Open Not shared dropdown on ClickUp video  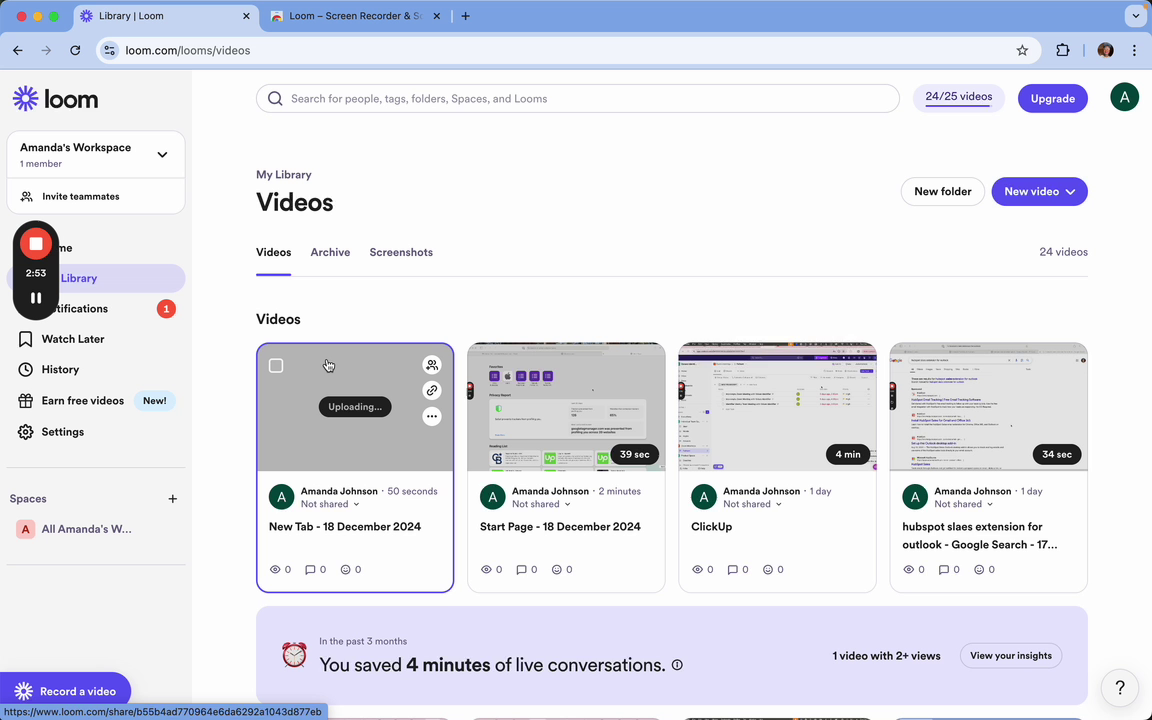click(752, 504)
